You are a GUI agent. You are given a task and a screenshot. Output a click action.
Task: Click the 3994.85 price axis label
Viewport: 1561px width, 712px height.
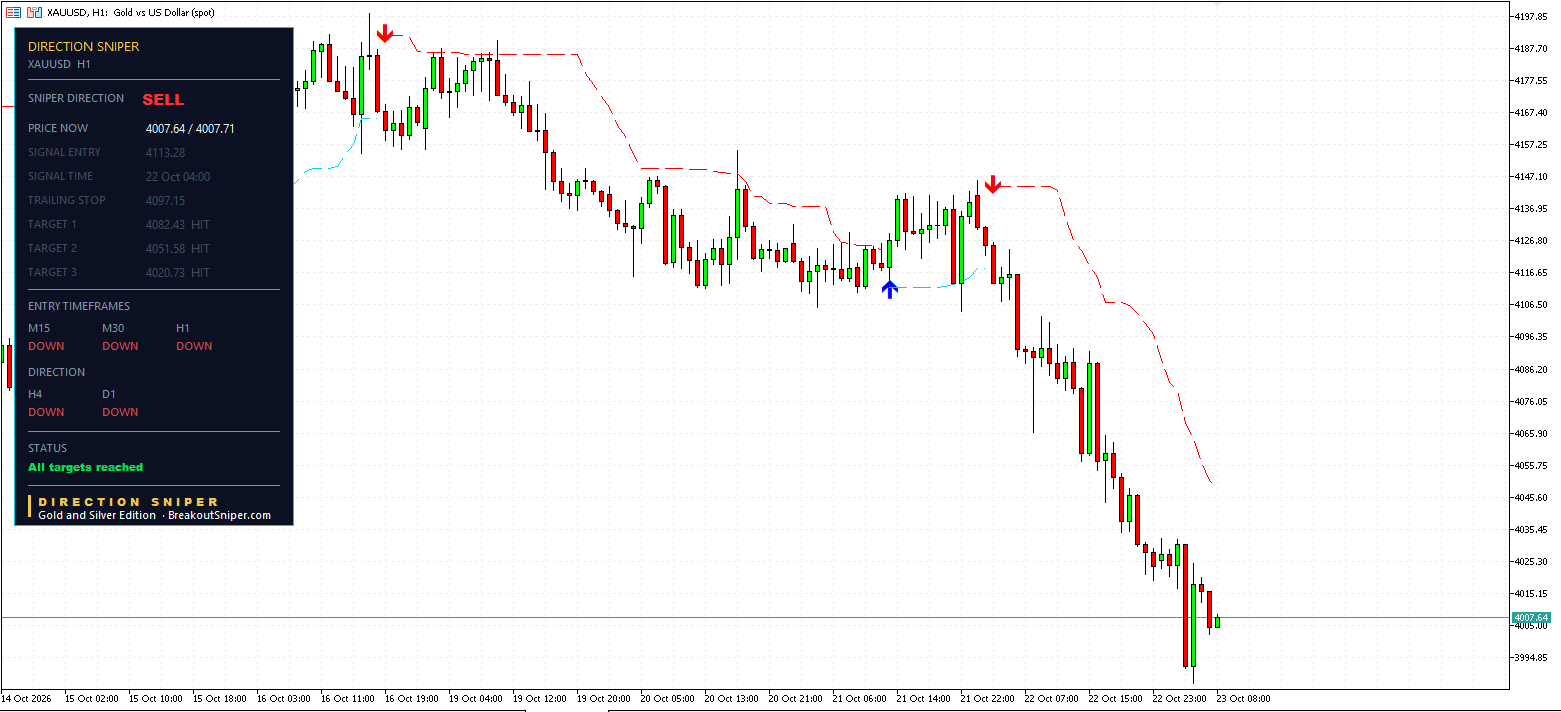pos(1533,658)
